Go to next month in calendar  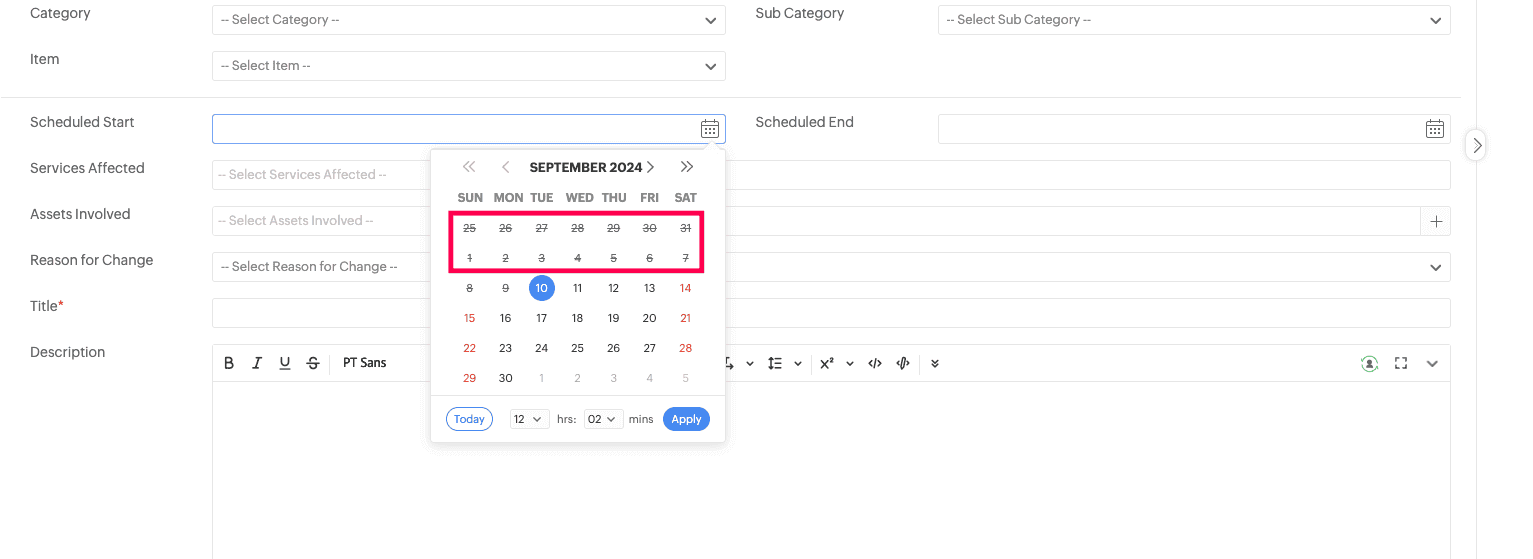[x=651, y=167]
